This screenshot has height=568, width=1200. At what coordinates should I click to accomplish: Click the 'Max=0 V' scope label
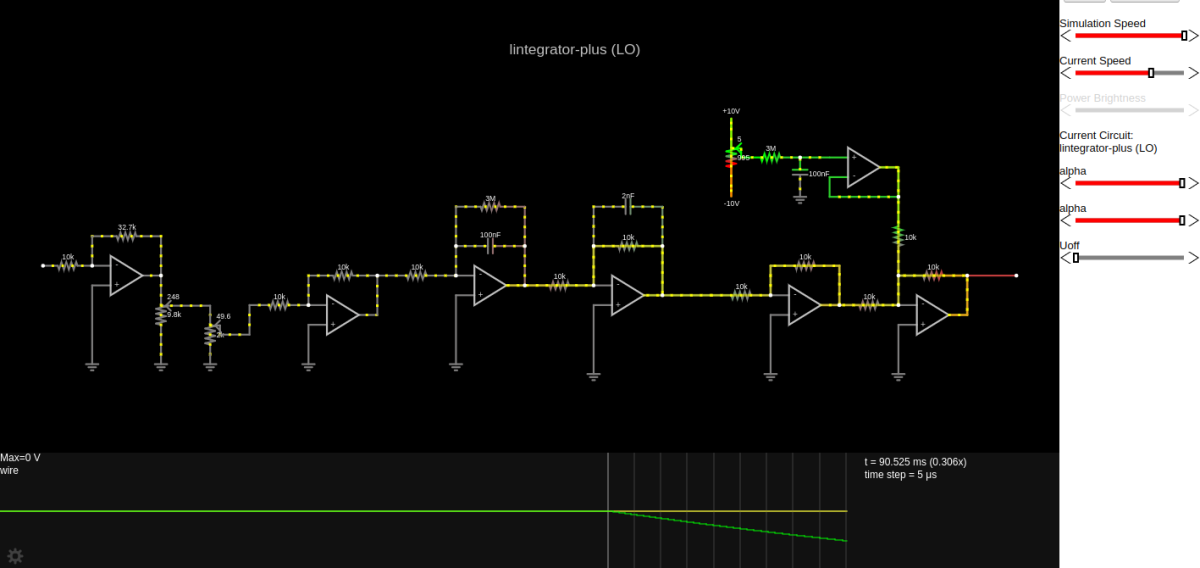(x=20, y=458)
